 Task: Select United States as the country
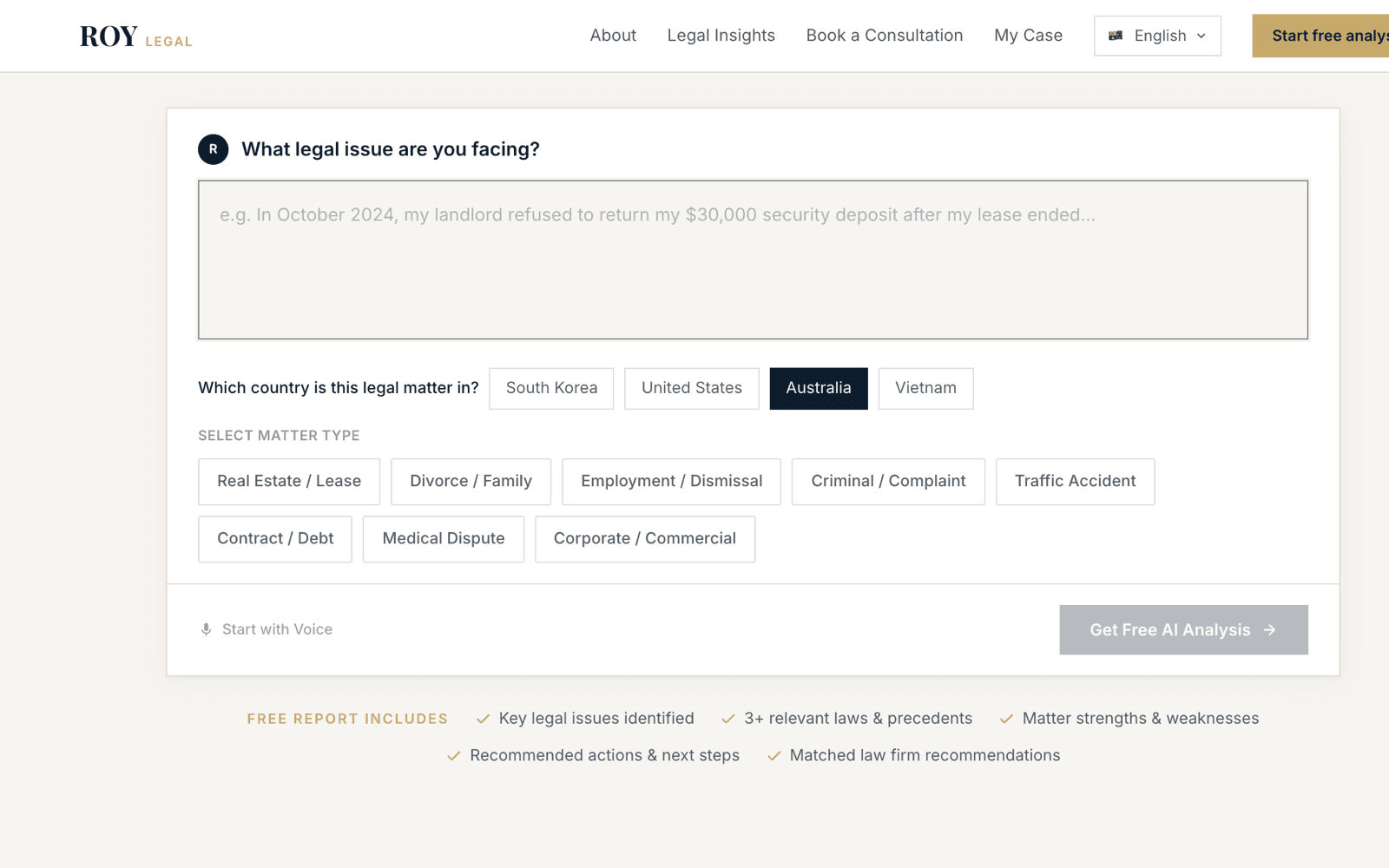[692, 388]
